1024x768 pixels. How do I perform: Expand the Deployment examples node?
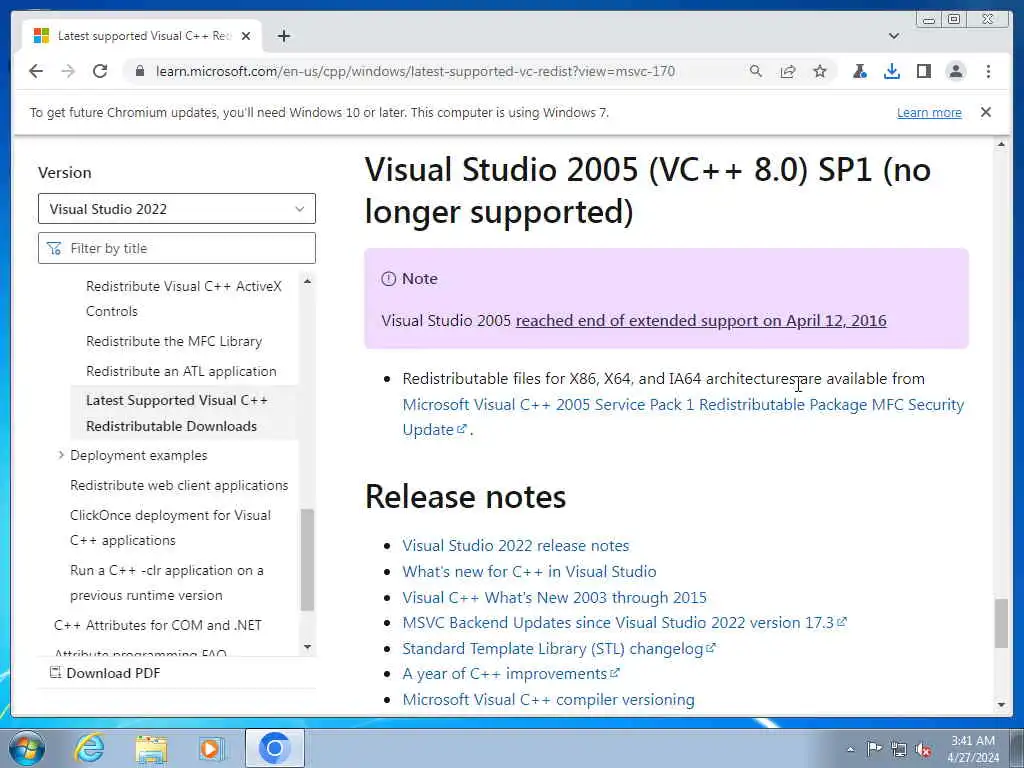pos(61,455)
